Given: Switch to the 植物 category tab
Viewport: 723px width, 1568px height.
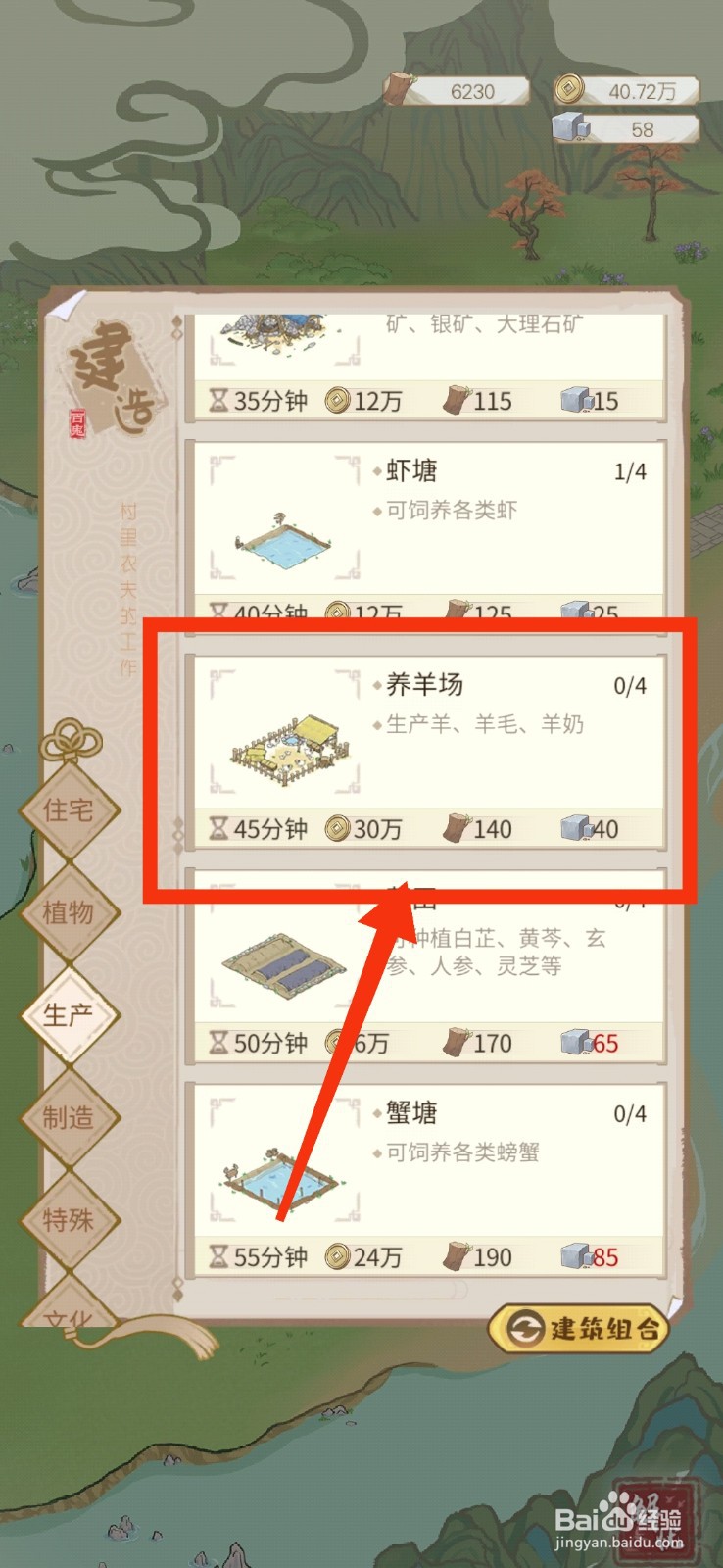Looking at the screenshot, I should [x=68, y=912].
